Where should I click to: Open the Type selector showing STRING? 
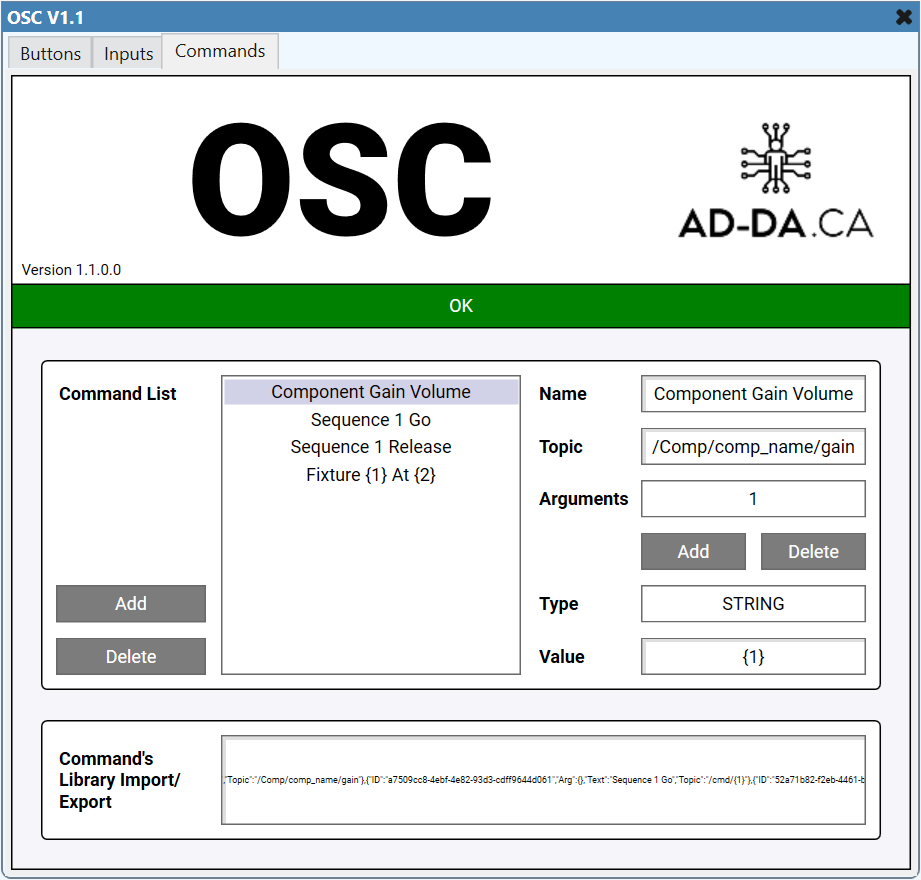[x=753, y=604]
